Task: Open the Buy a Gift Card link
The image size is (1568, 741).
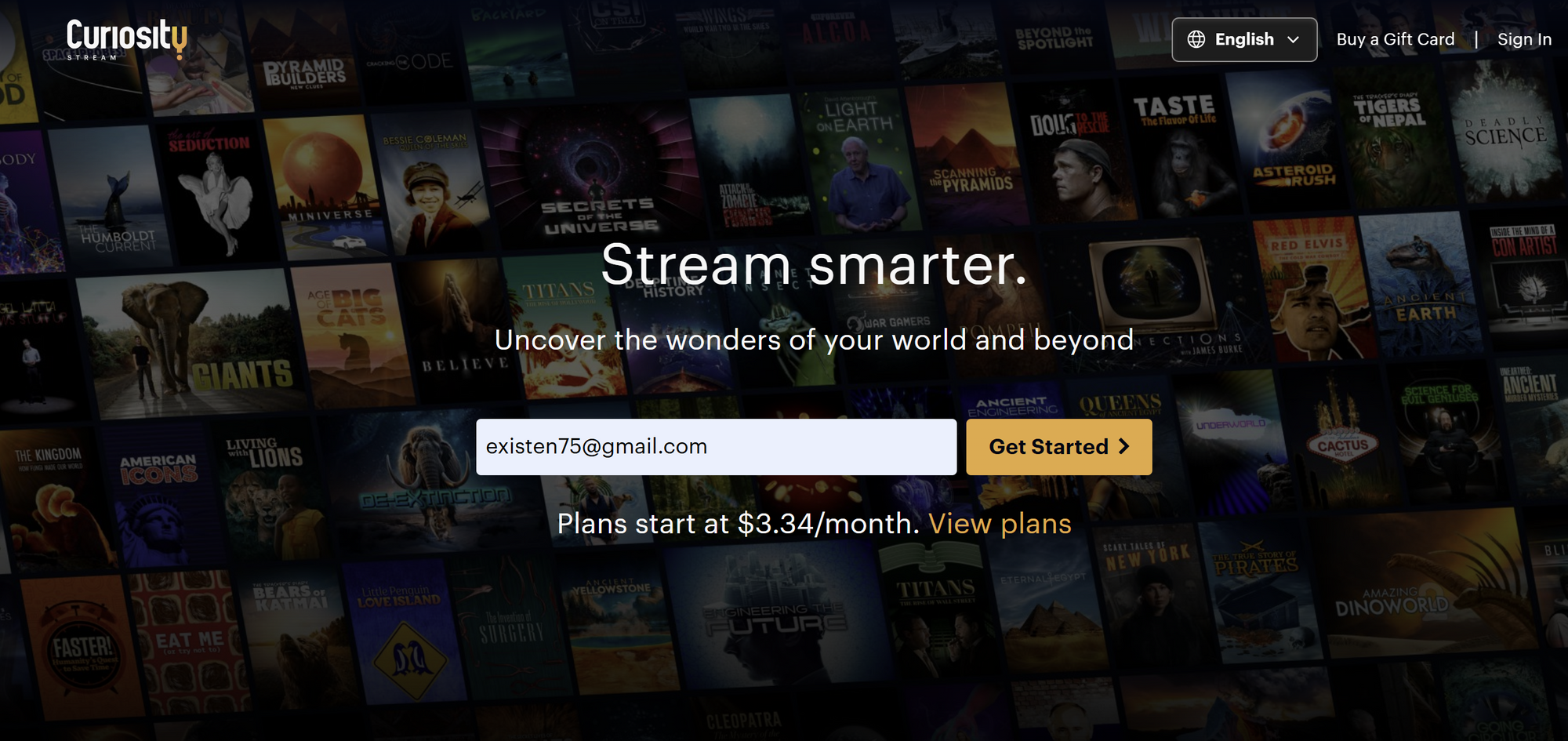Action: coord(1395,40)
